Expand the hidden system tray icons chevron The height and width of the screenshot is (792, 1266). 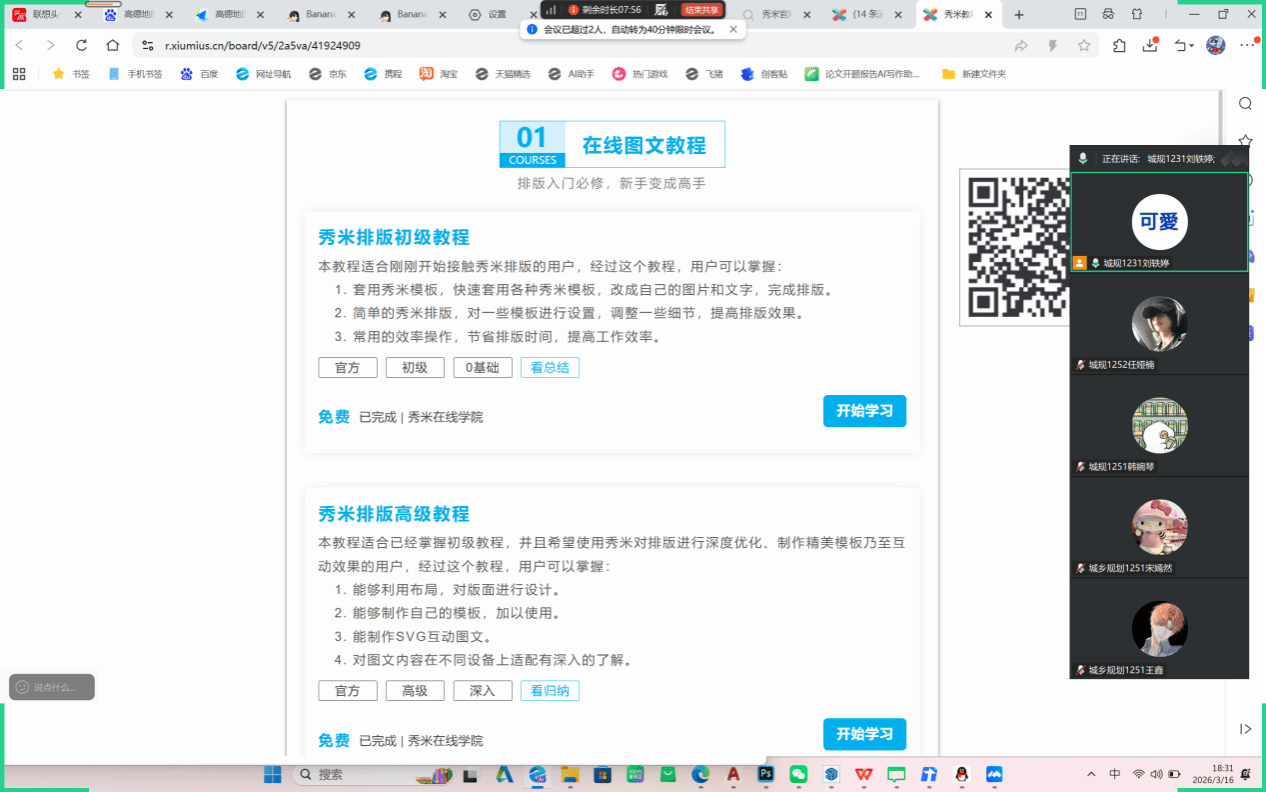pyautogui.click(x=1091, y=774)
